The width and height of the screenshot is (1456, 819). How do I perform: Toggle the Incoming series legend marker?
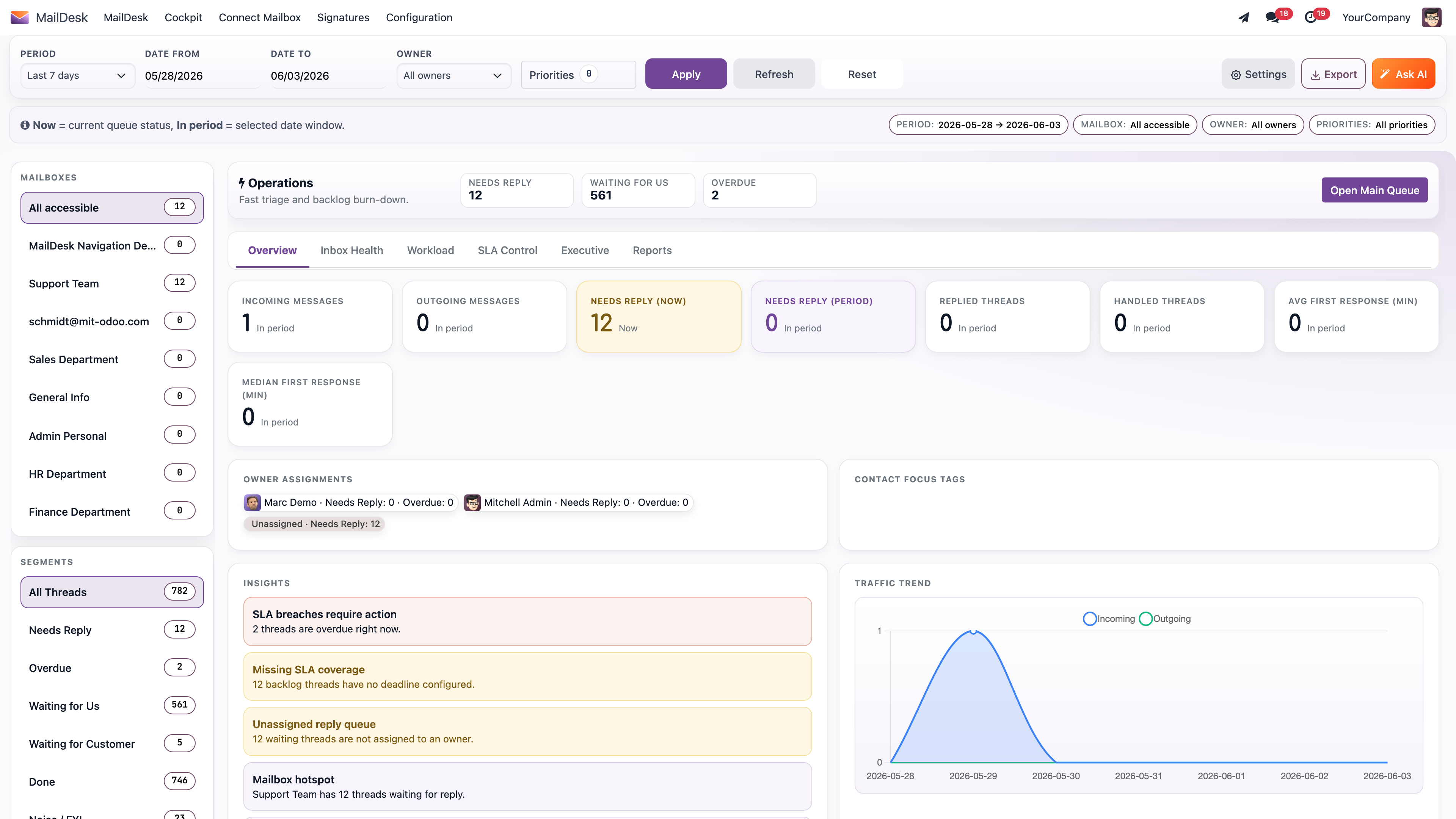[x=1090, y=619]
